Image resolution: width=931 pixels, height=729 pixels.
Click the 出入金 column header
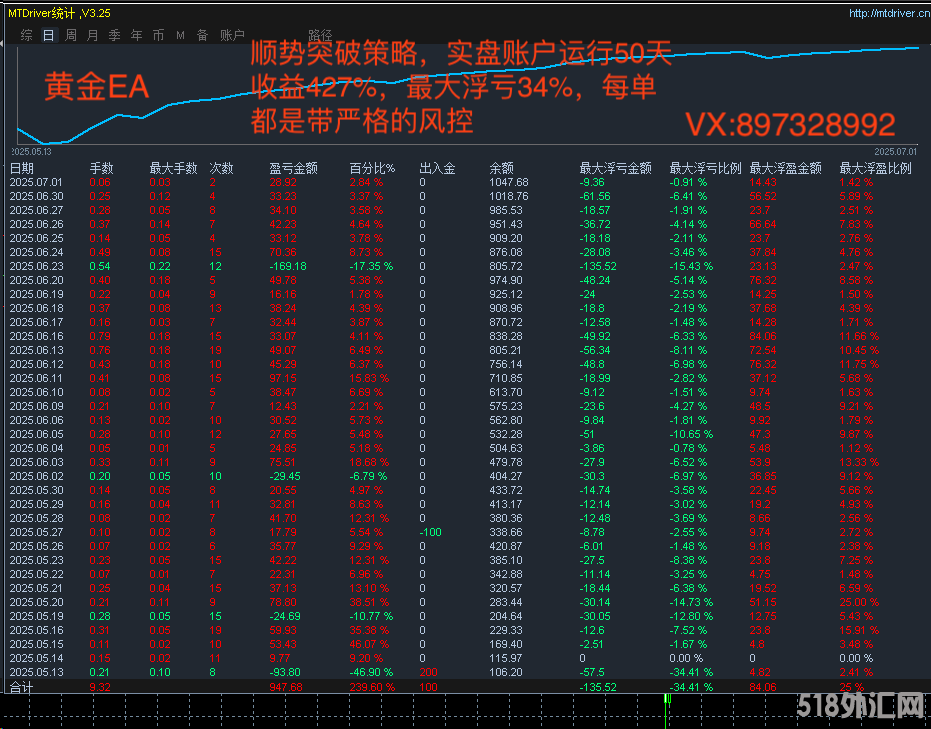(438, 169)
